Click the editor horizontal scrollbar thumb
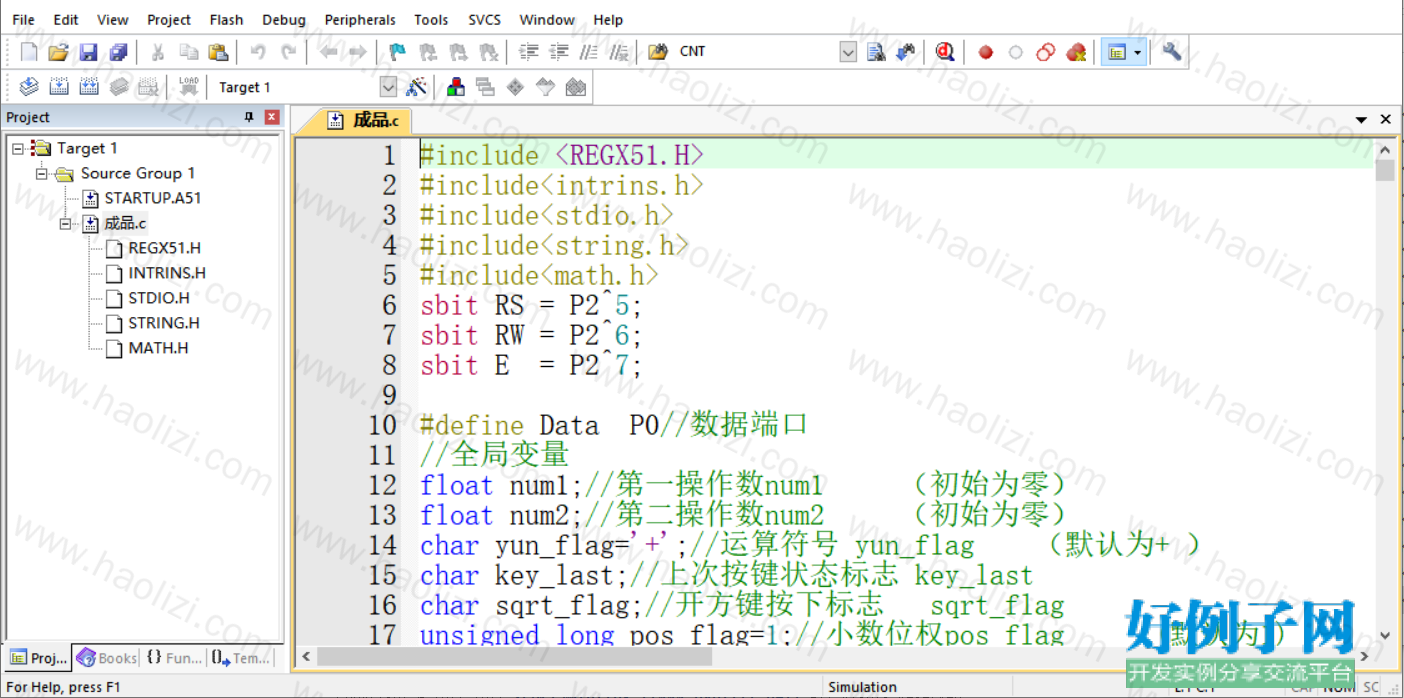The height and width of the screenshot is (698, 1404). [x=514, y=657]
